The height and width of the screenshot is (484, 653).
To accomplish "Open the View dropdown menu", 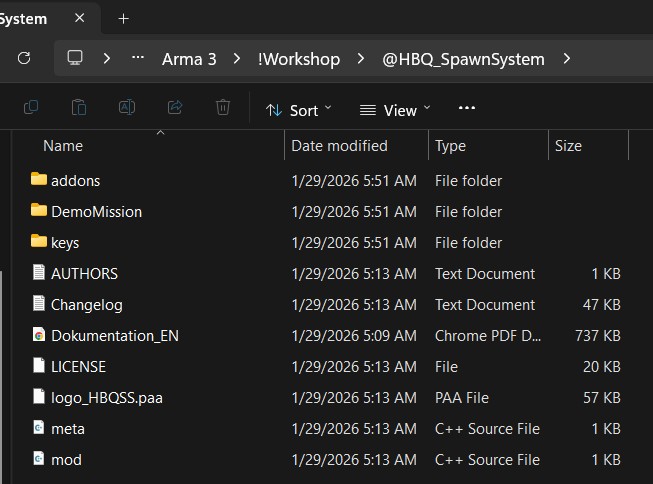I will click(395, 110).
